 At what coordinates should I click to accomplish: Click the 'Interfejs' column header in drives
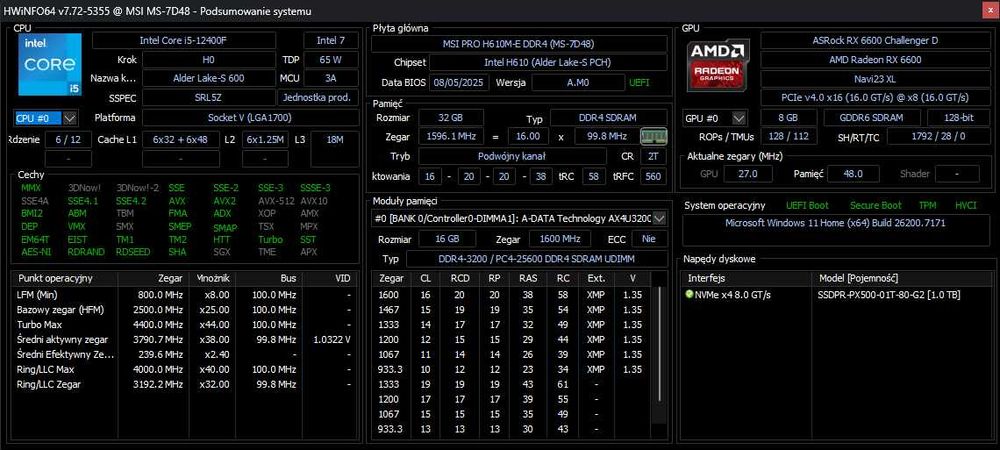(x=746, y=279)
